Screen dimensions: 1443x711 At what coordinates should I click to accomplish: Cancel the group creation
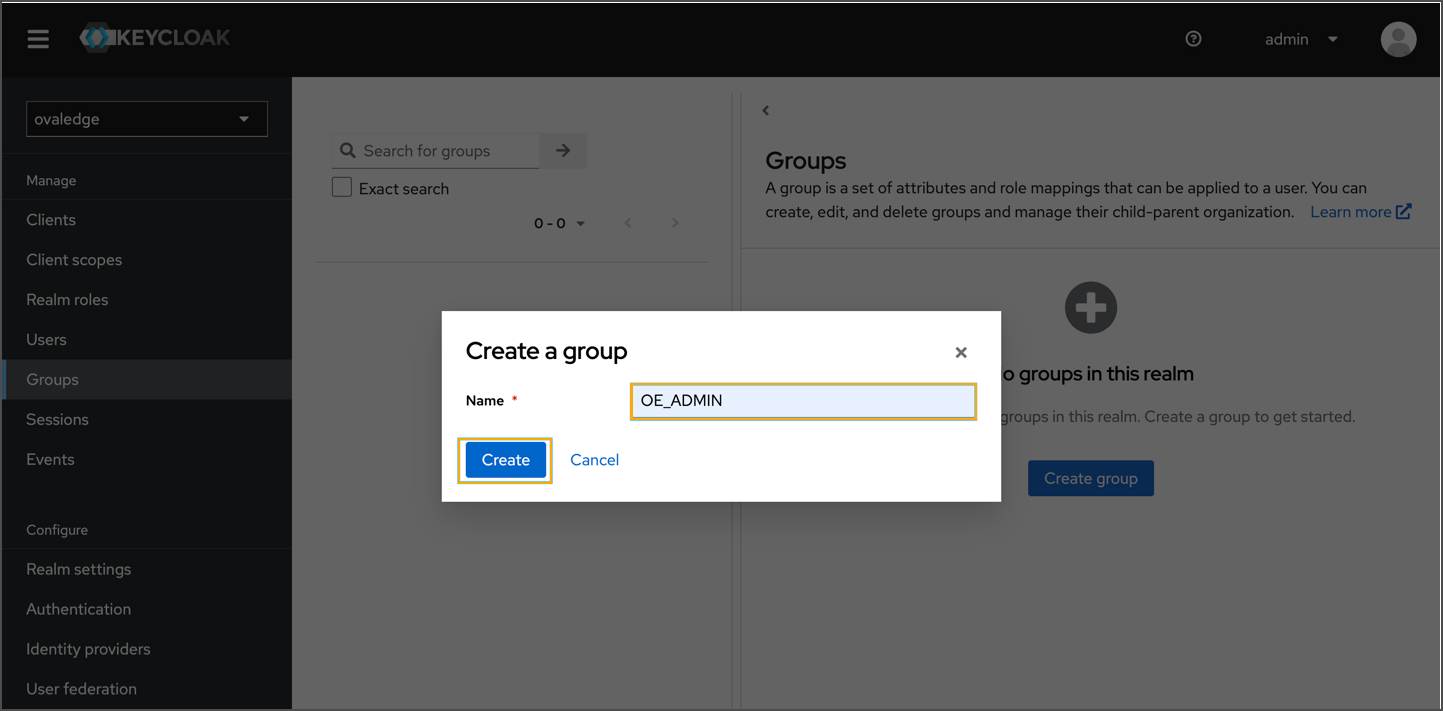(x=594, y=460)
